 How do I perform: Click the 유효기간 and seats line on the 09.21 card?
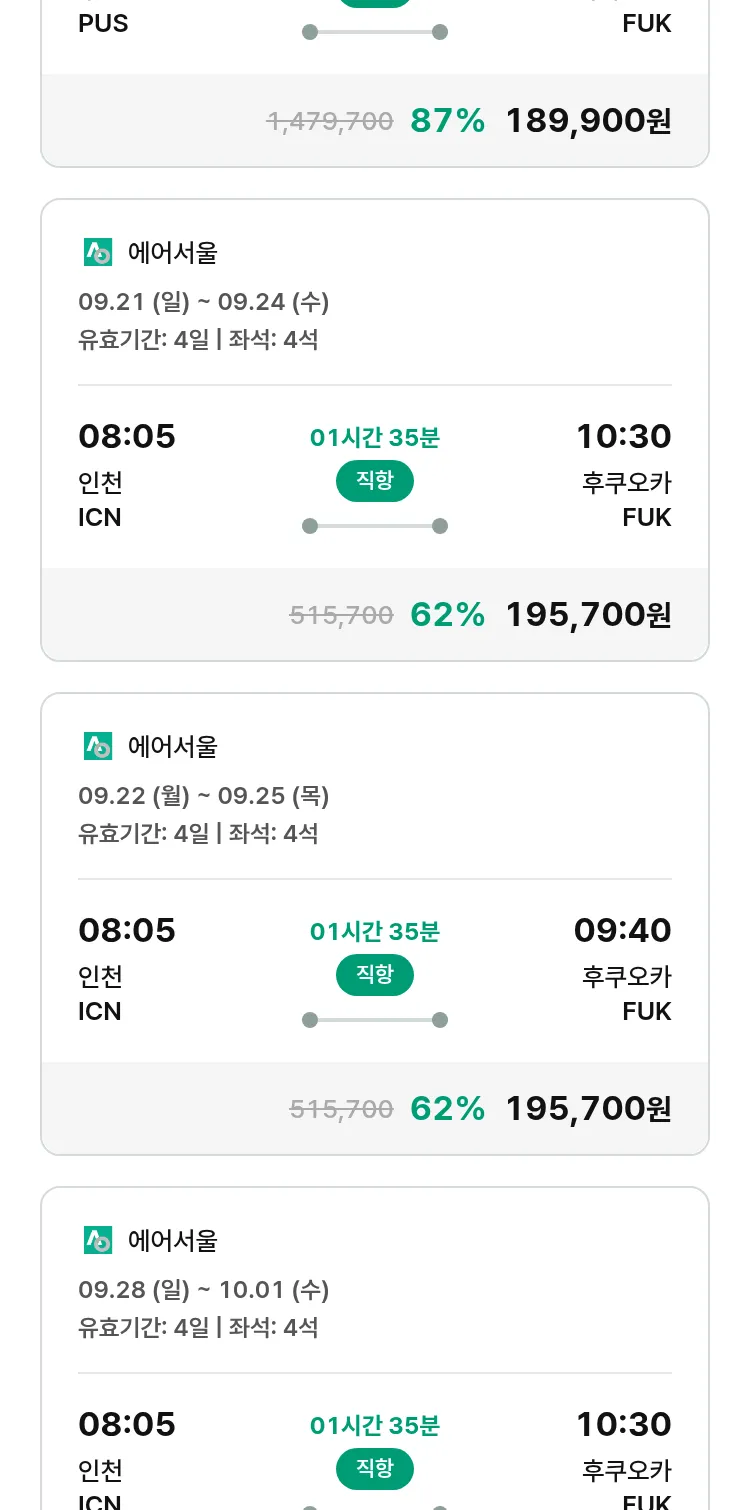198,340
